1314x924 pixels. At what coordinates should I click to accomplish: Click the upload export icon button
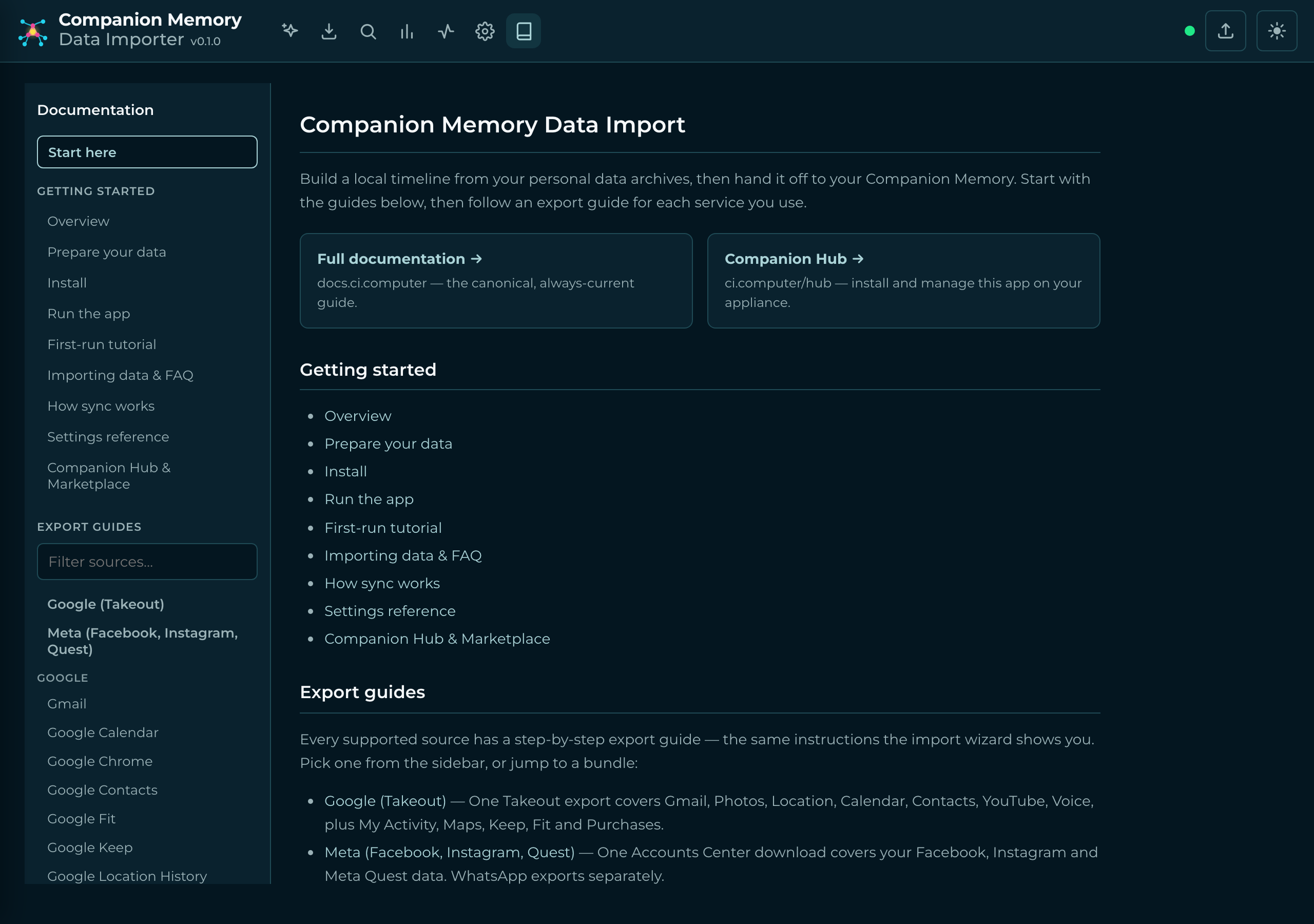tap(1225, 31)
